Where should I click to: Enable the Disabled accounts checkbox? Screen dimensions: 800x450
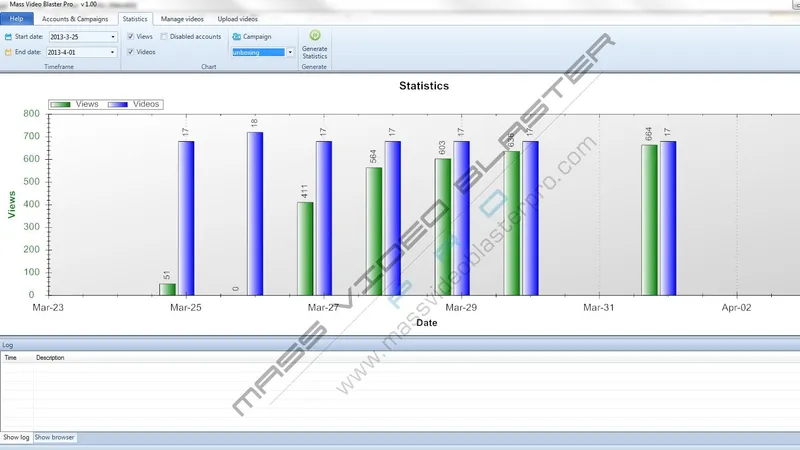tap(164, 37)
